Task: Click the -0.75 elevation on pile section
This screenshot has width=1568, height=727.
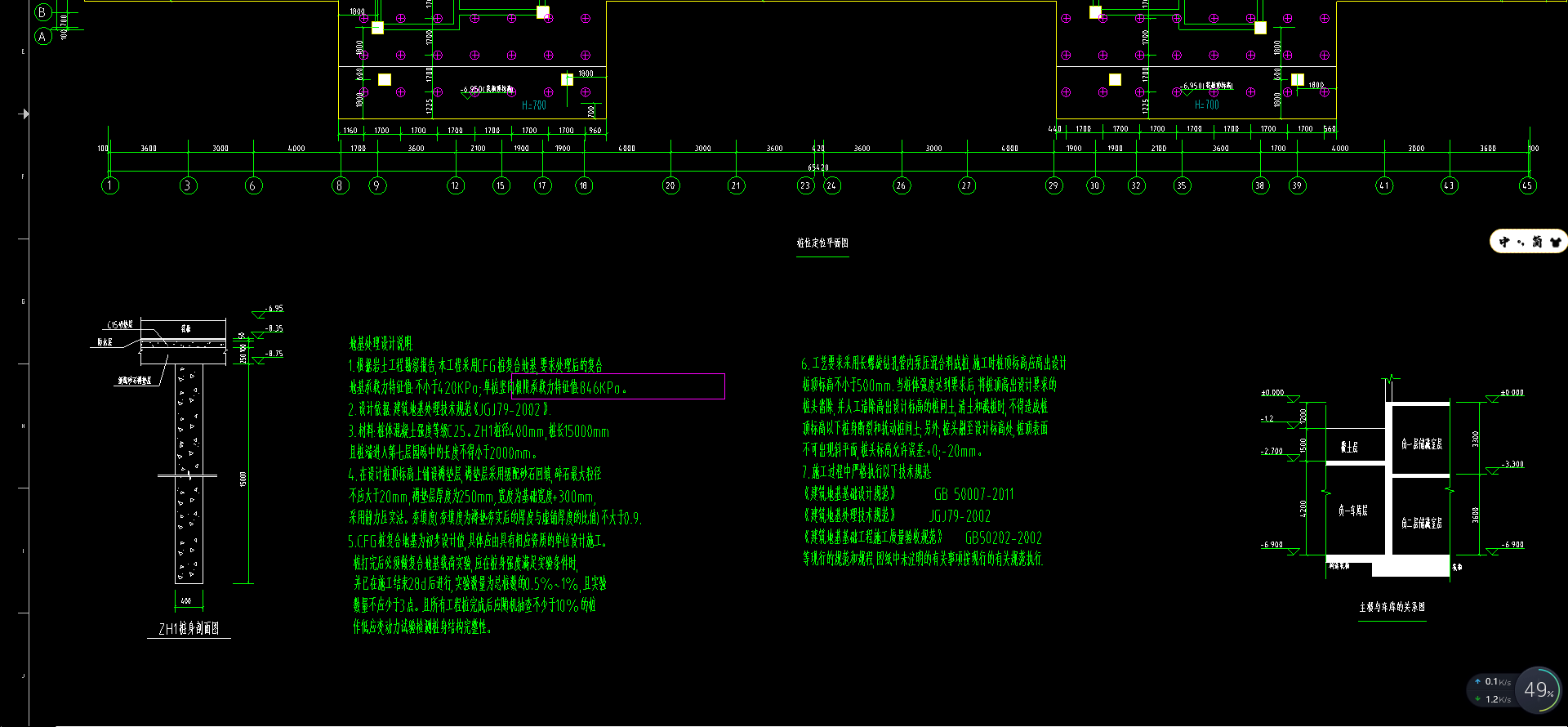Action: coord(274,354)
